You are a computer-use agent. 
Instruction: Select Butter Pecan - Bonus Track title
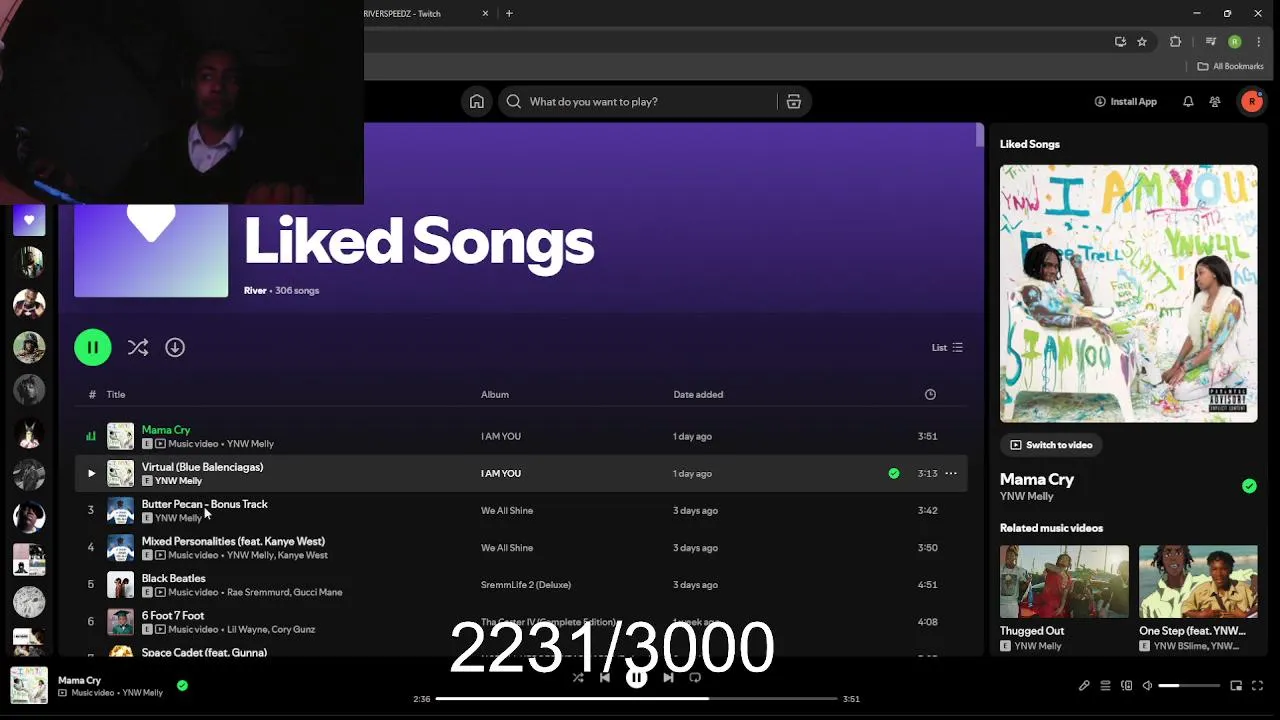(204, 504)
